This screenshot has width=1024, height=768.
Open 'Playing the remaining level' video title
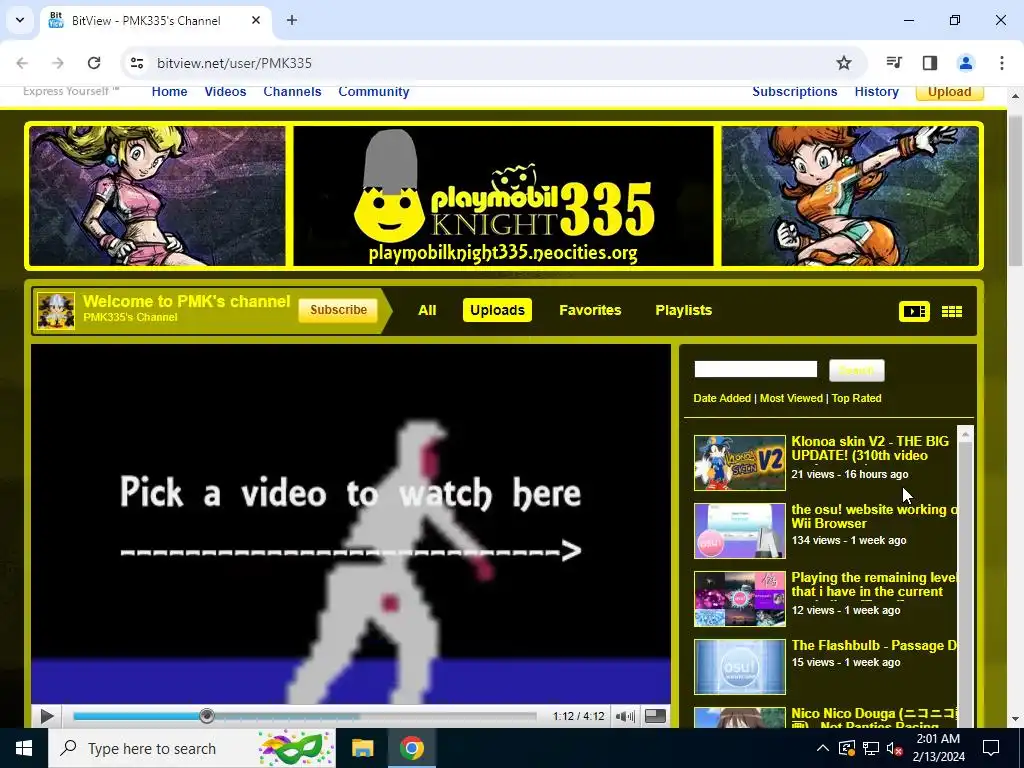[x=874, y=584]
